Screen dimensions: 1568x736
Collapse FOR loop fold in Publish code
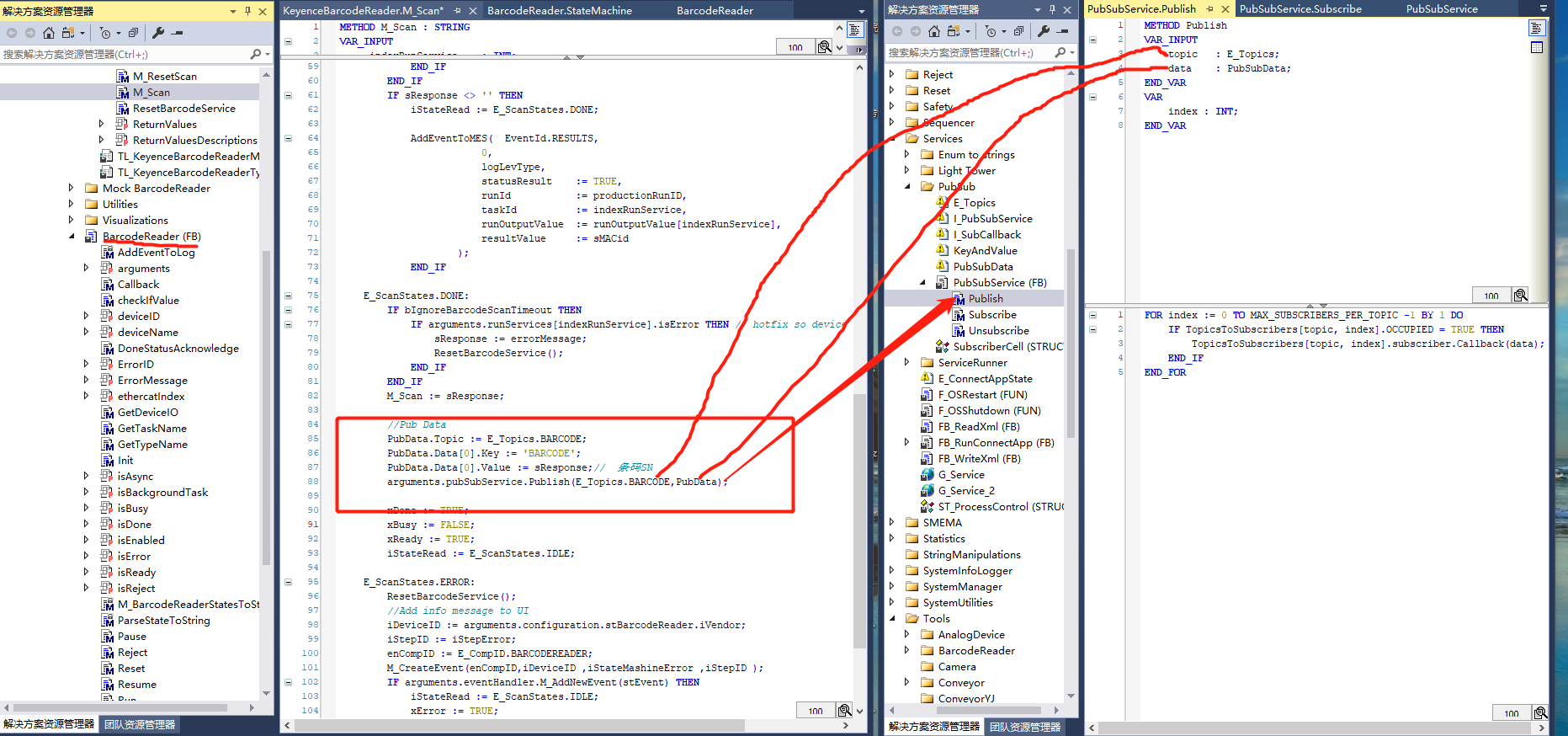pyautogui.click(x=1092, y=315)
